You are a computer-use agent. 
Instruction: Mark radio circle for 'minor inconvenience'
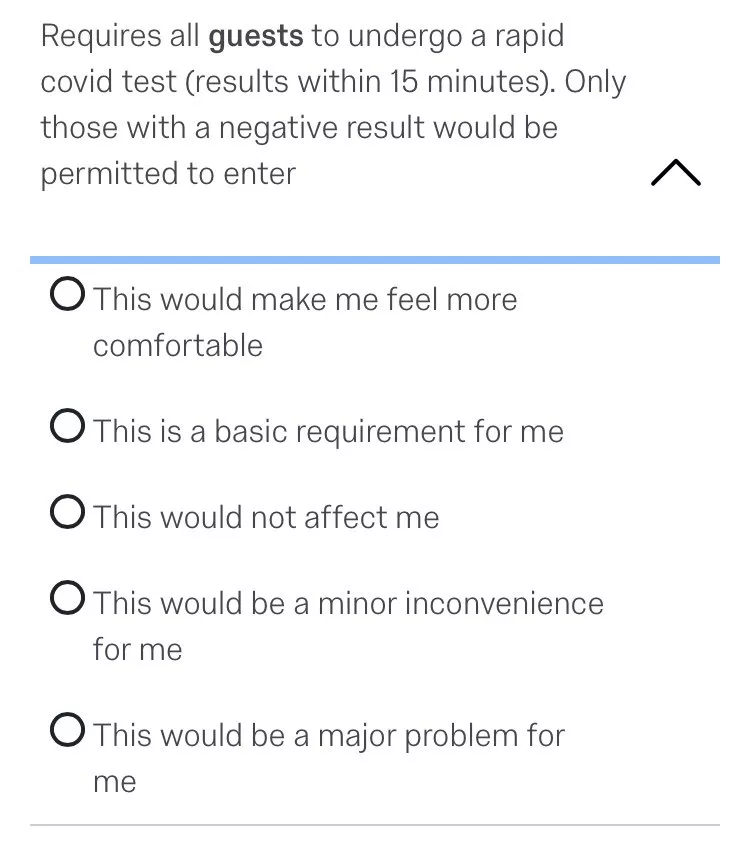coord(67,598)
